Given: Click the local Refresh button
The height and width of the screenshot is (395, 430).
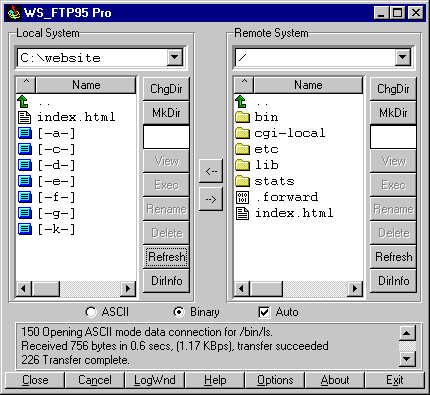Looking at the screenshot, I should click(x=166, y=257).
